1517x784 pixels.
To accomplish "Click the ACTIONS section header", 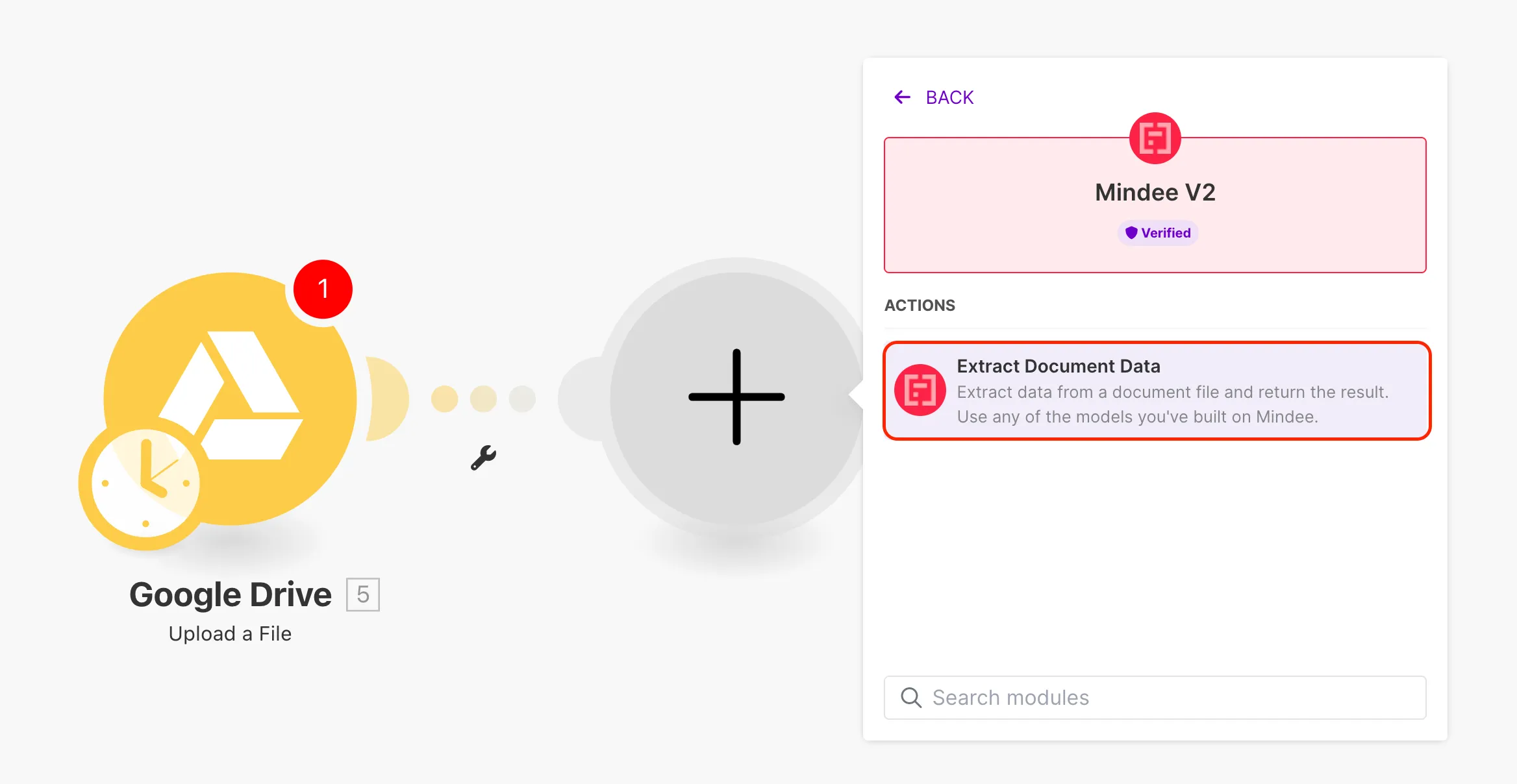I will (920, 305).
